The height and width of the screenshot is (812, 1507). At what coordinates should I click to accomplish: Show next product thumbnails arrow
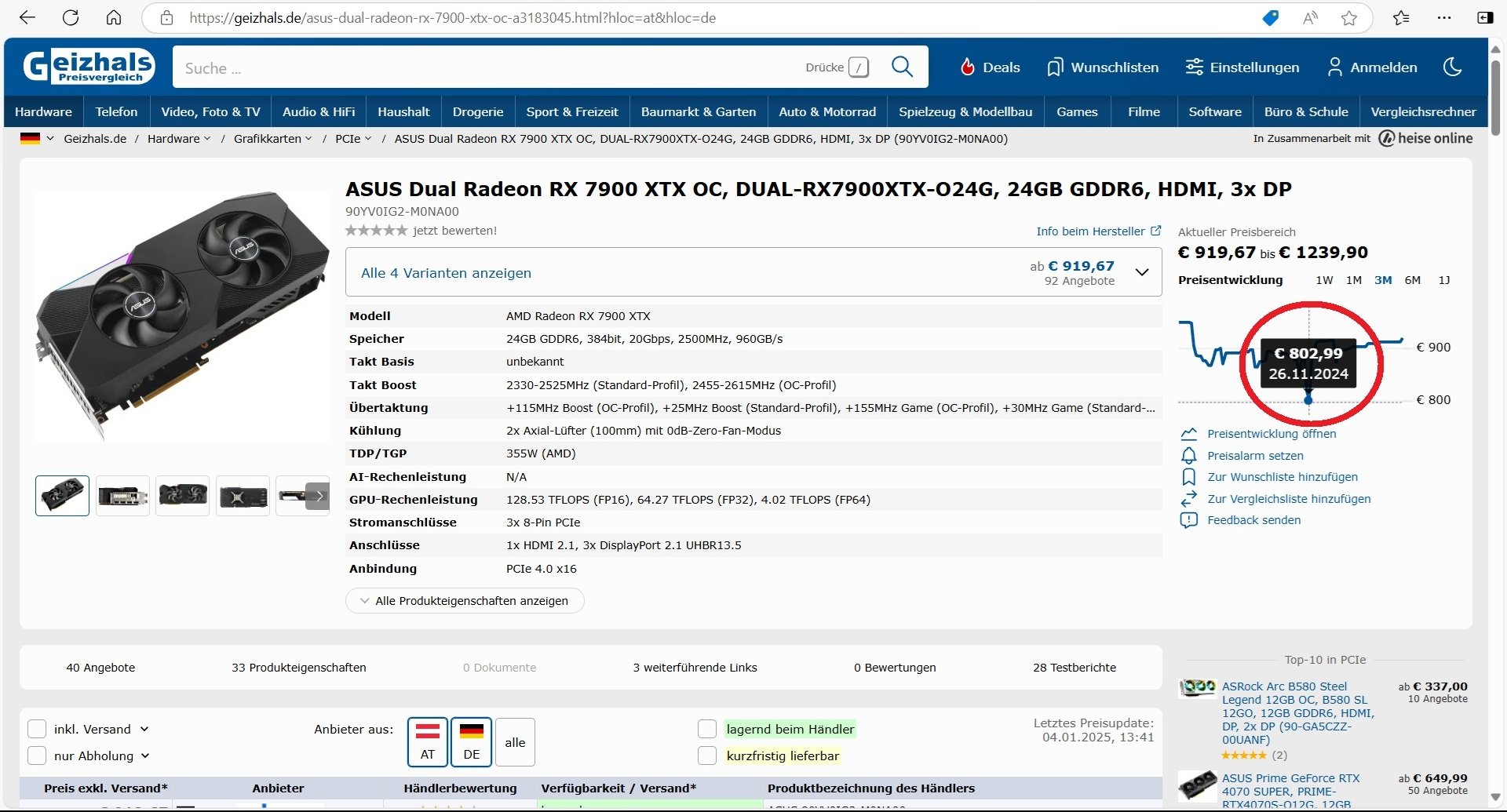click(x=318, y=496)
